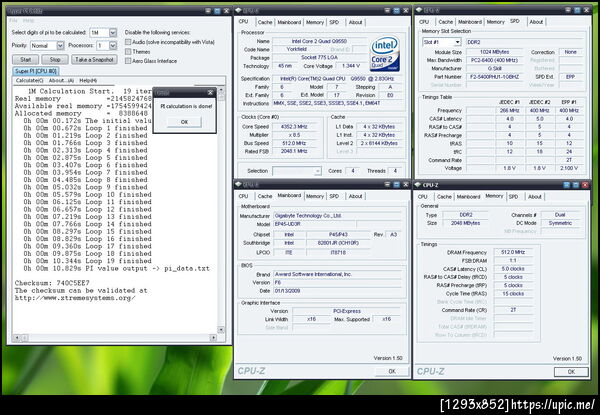Click the Checksum: 740C5EE7 line

(x=52, y=283)
